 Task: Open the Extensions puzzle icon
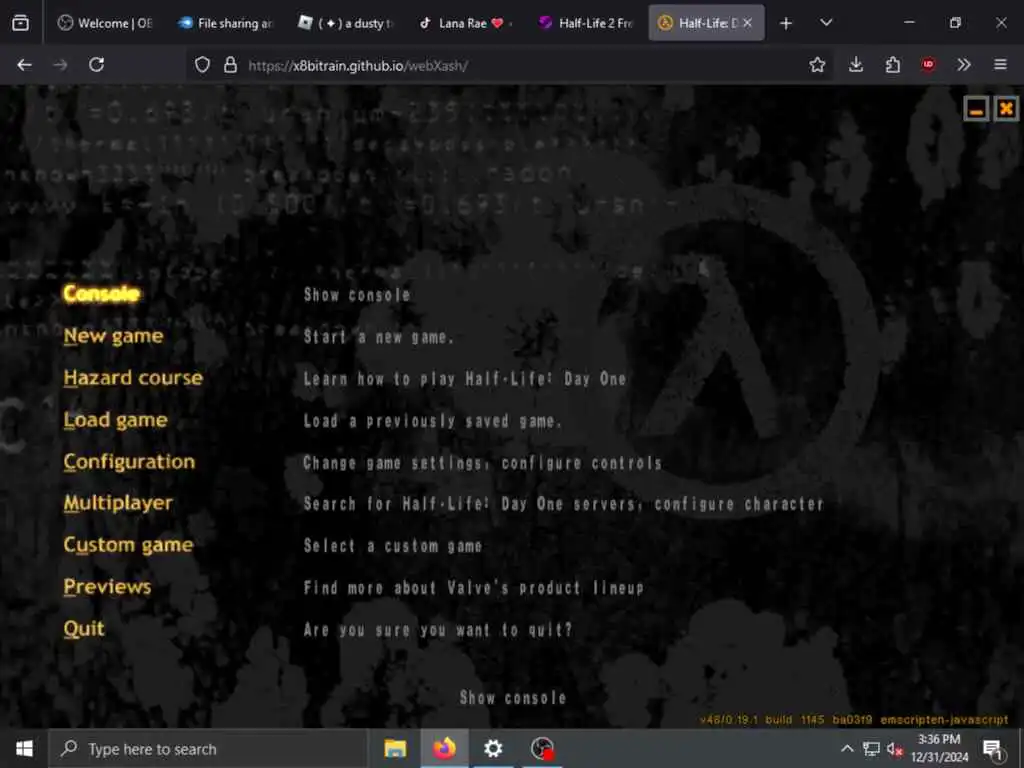click(x=892, y=65)
